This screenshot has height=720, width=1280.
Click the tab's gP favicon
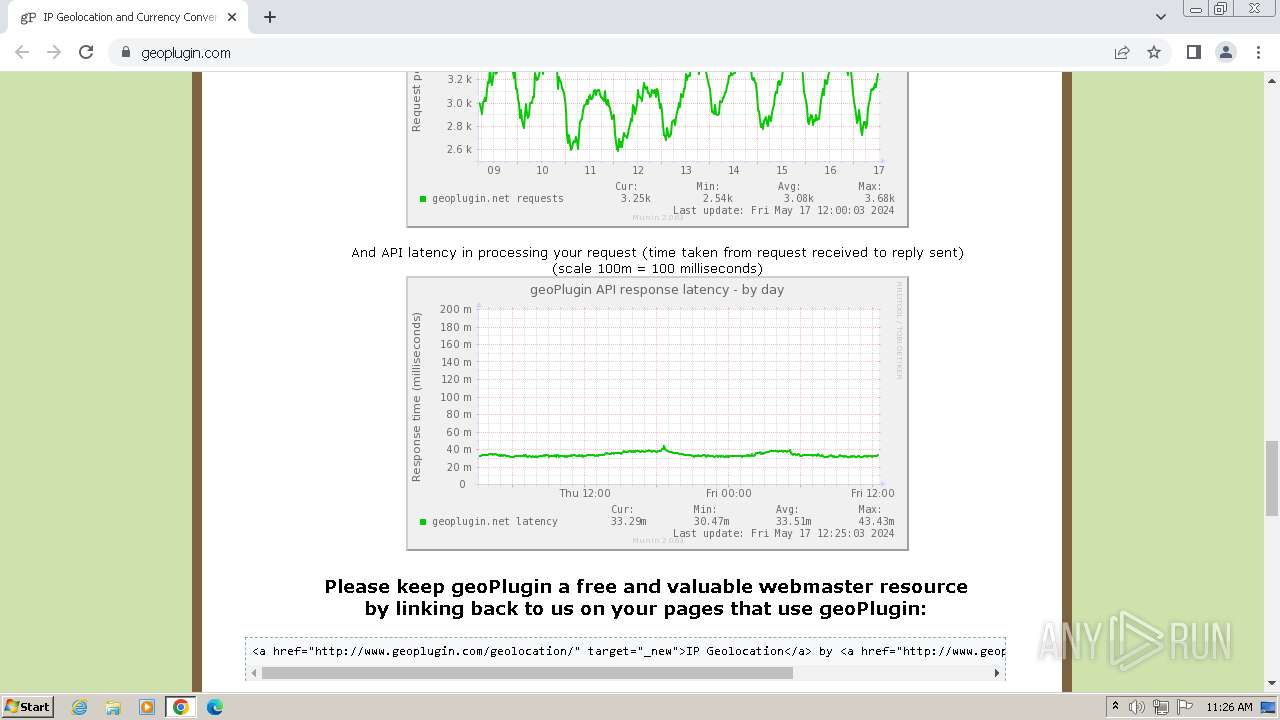(28, 17)
